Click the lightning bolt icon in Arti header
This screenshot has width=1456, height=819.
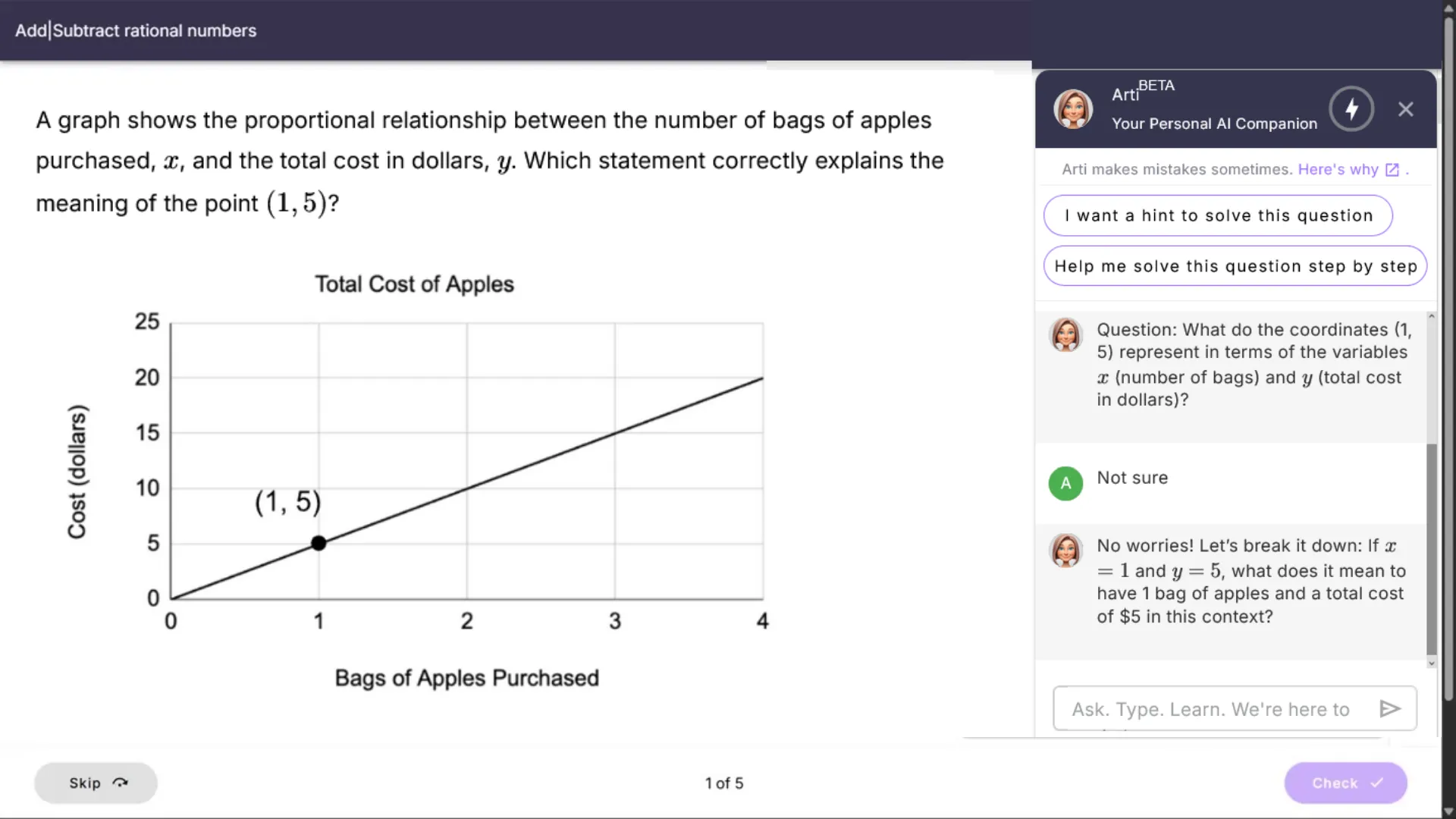pos(1351,109)
